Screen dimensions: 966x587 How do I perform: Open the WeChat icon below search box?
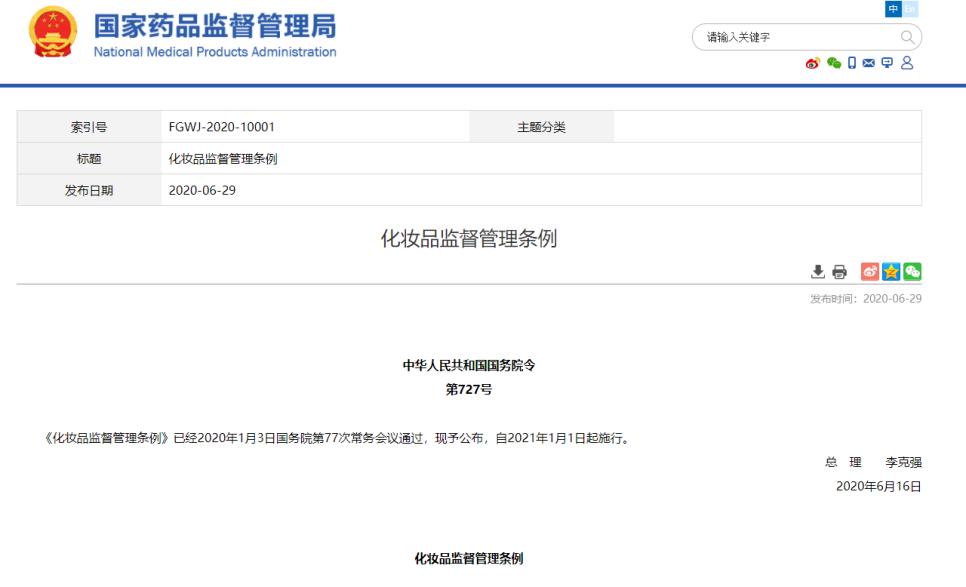coord(834,63)
